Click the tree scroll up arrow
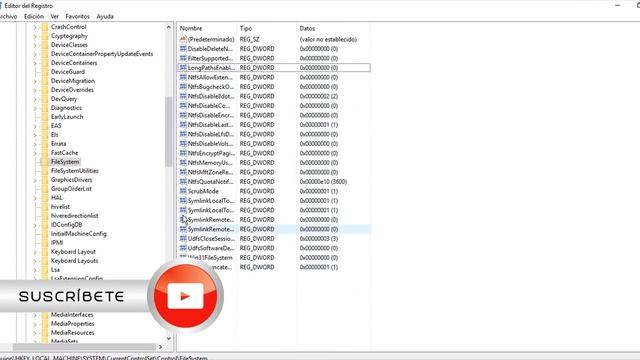640x360 pixels. [169, 27]
